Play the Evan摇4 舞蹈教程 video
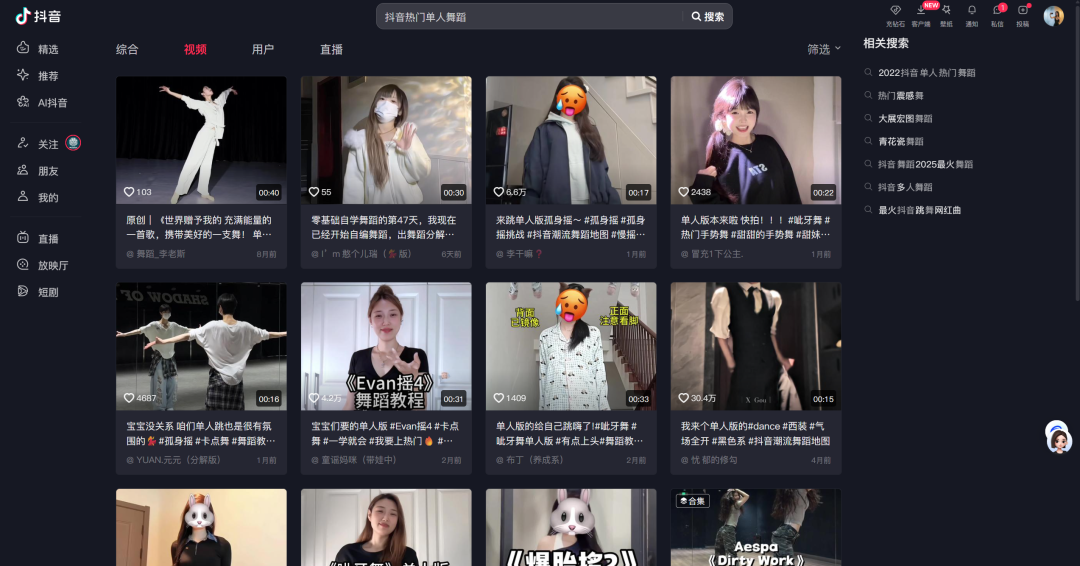This screenshot has height=566, width=1080. click(386, 346)
